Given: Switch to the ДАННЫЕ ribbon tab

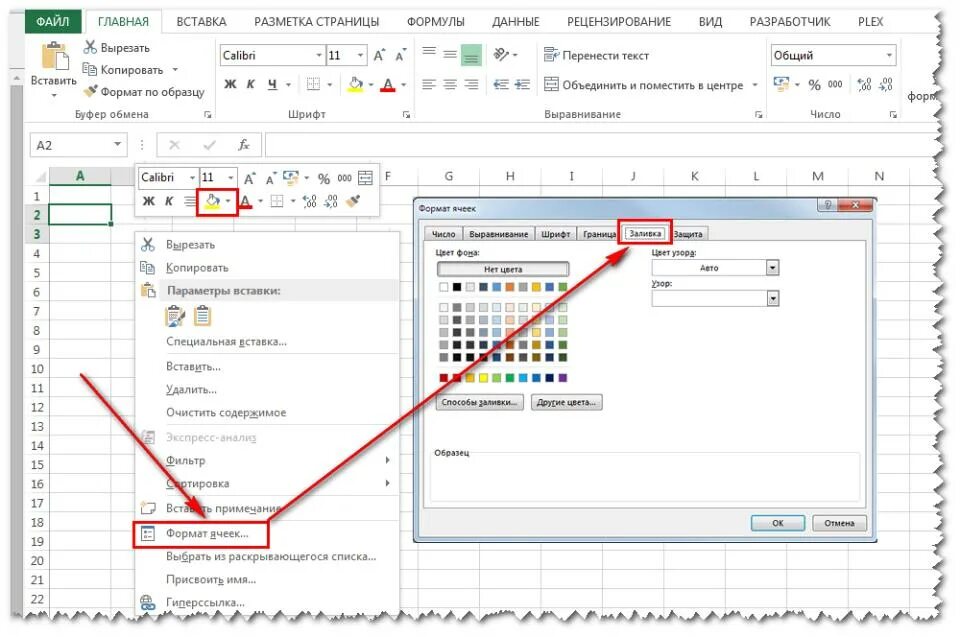Looking at the screenshot, I should click(516, 21).
